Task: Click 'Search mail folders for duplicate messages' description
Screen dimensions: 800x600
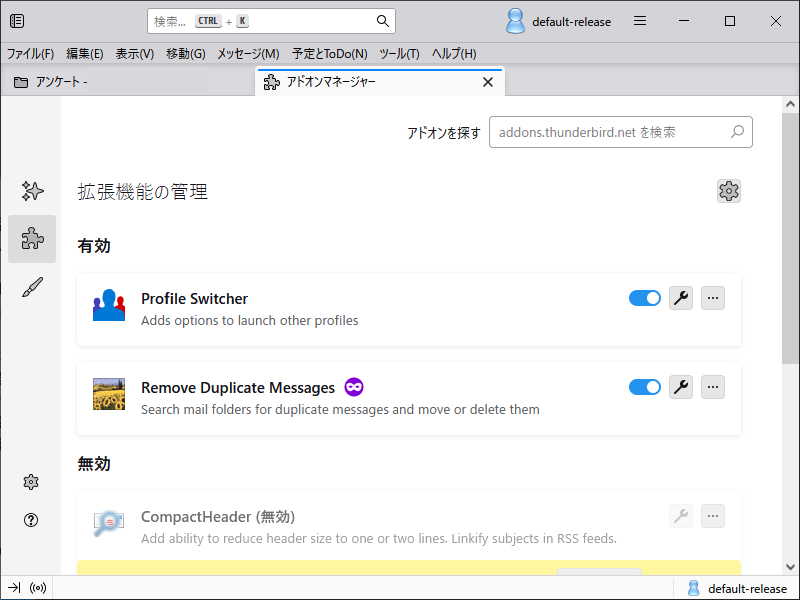Action: pyautogui.click(x=340, y=410)
